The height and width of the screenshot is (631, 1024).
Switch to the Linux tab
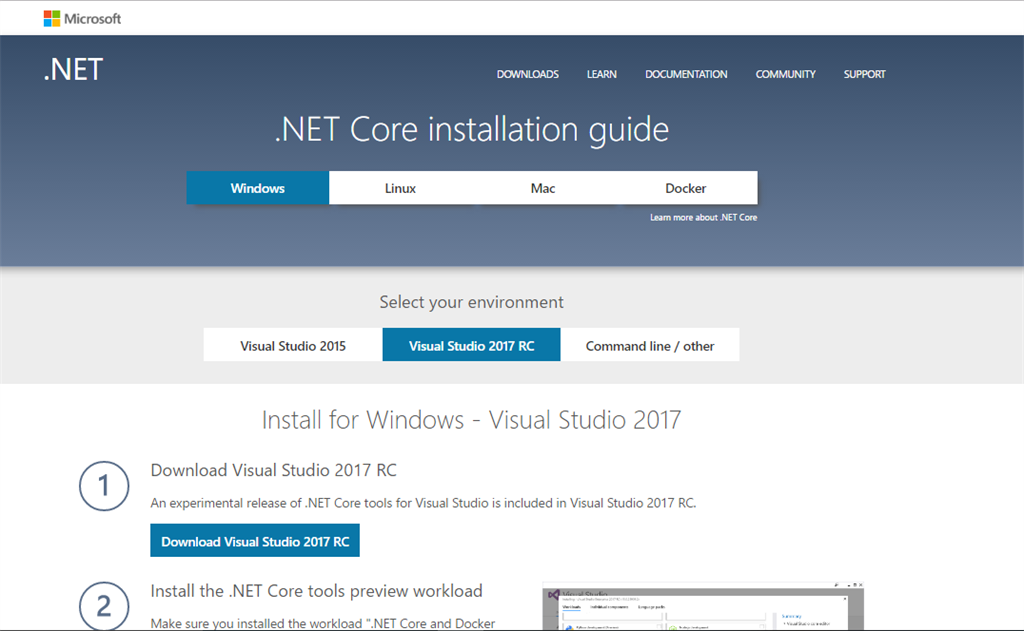(400, 188)
